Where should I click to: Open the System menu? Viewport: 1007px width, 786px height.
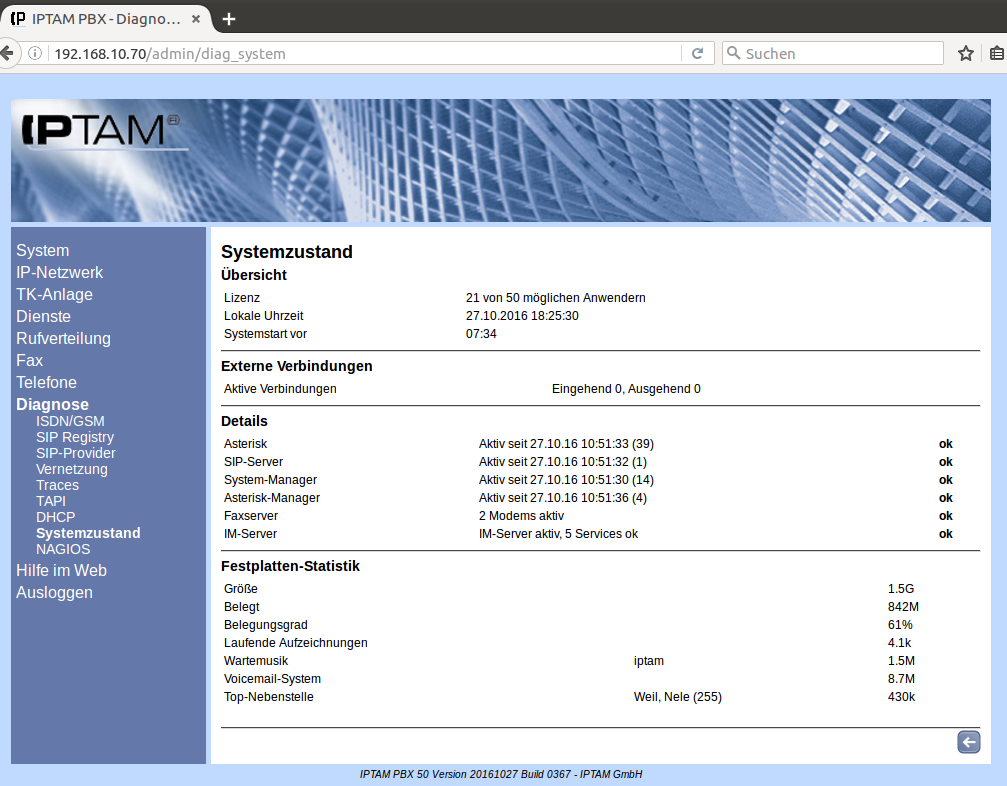(42, 251)
